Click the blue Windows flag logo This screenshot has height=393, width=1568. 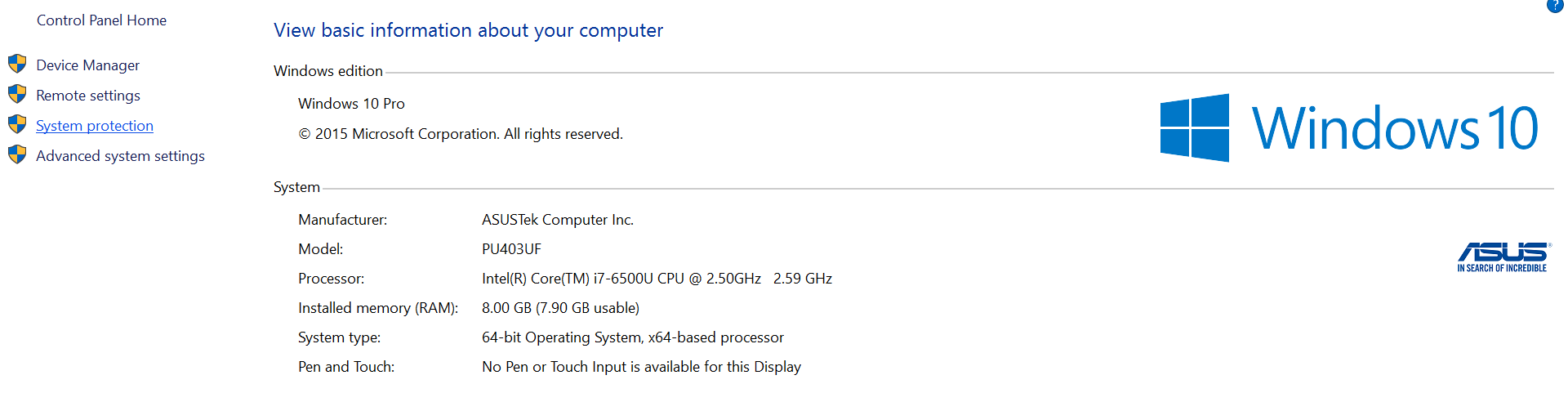point(1194,127)
